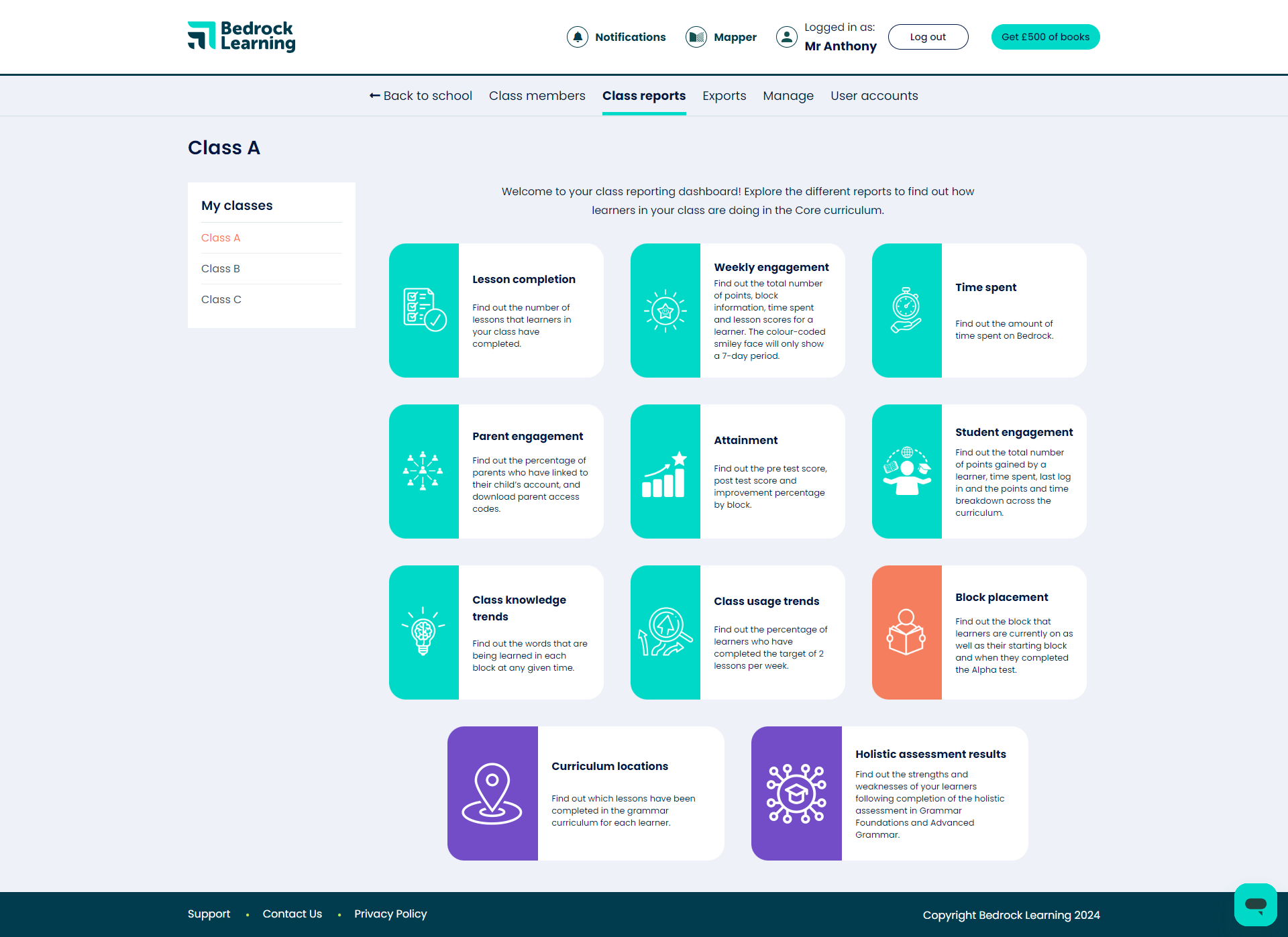The image size is (1288, 937).
Task: Click the user profile avatar icon
Action: 787,37
